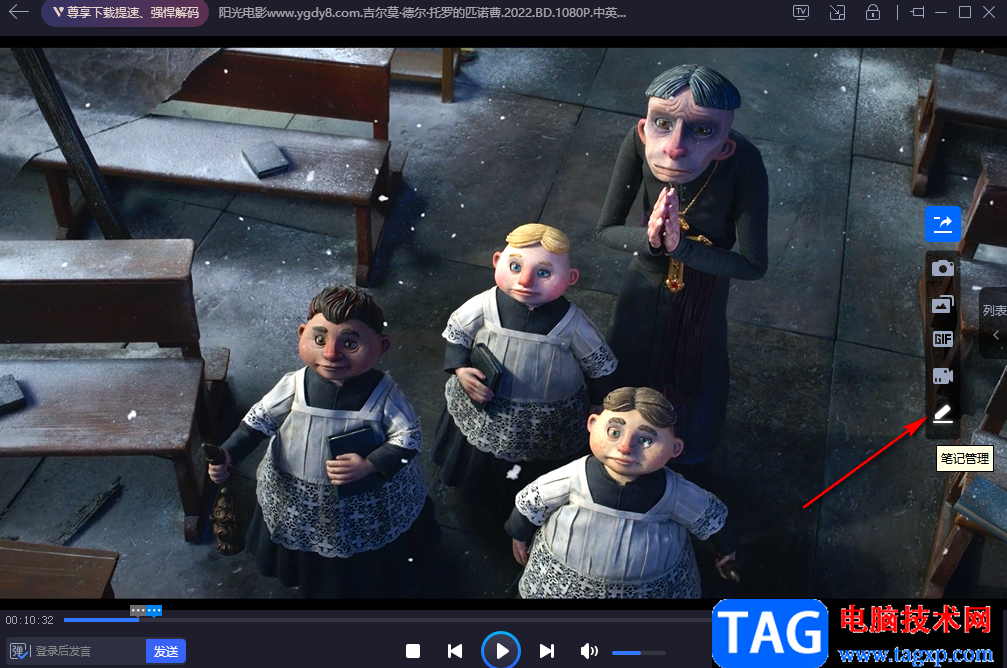Click the 发送 send button

coord(166,651)
